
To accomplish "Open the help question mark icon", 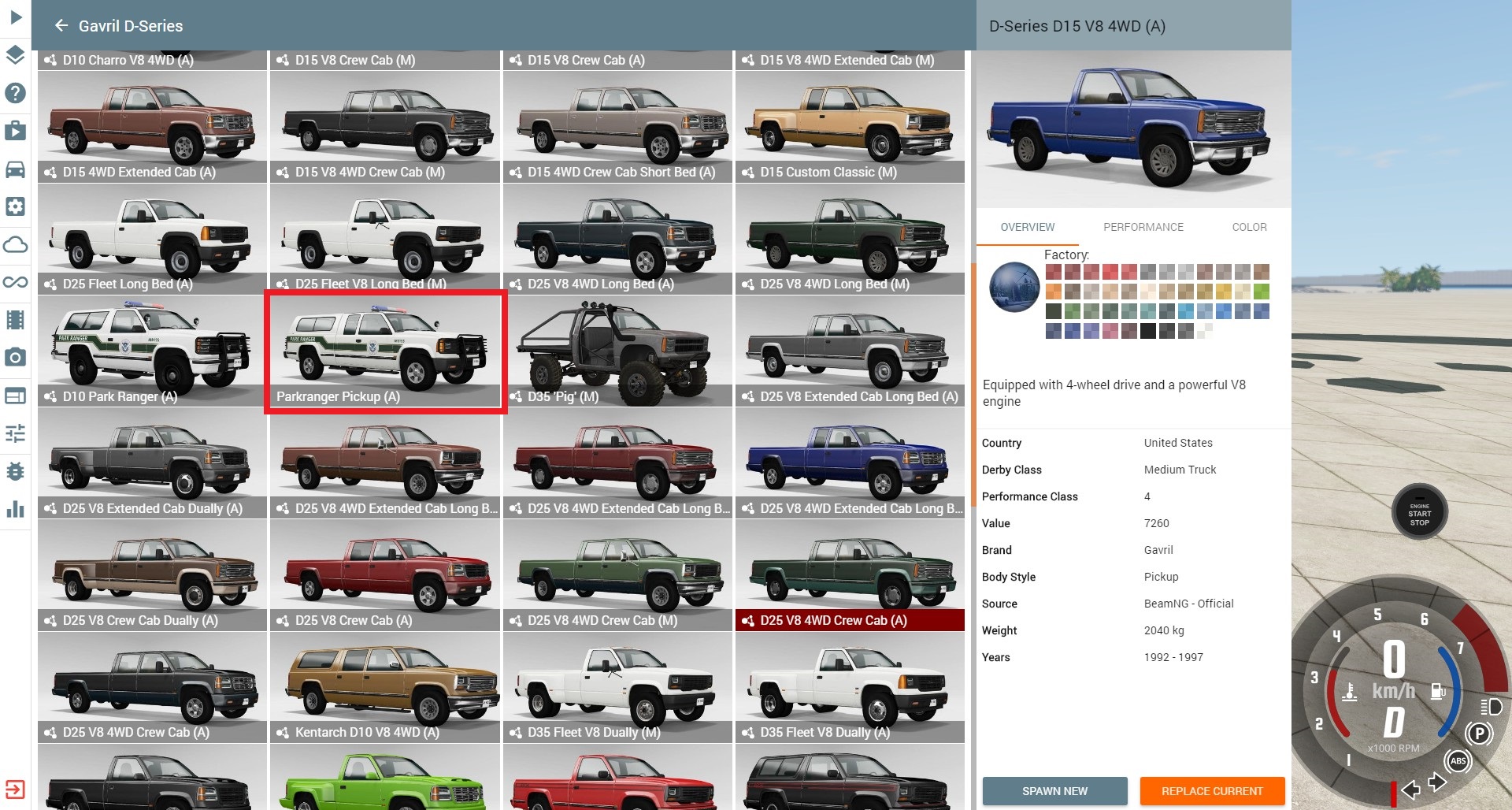I will point(15,93).
